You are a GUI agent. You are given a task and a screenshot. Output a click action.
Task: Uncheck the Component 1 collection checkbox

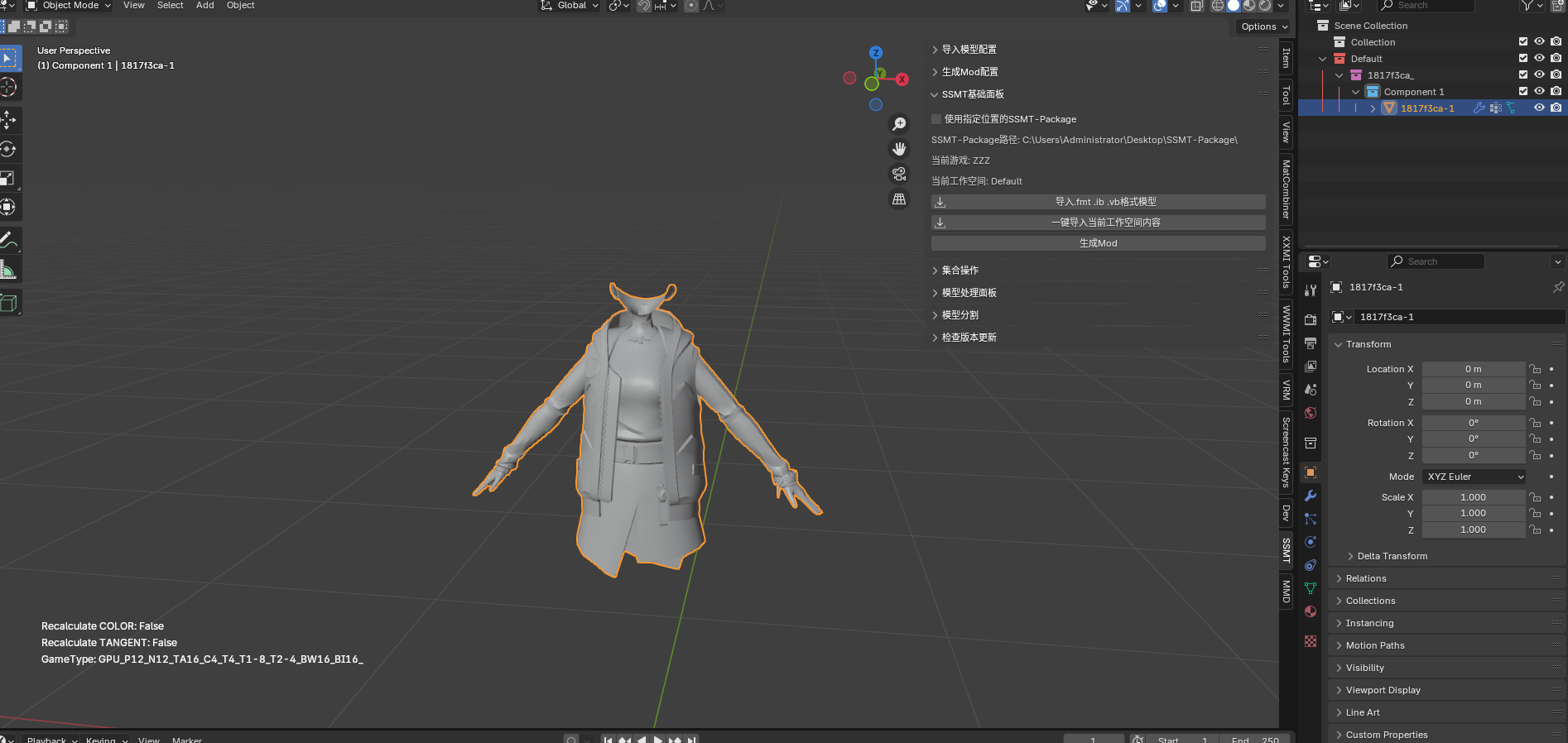1523,92
